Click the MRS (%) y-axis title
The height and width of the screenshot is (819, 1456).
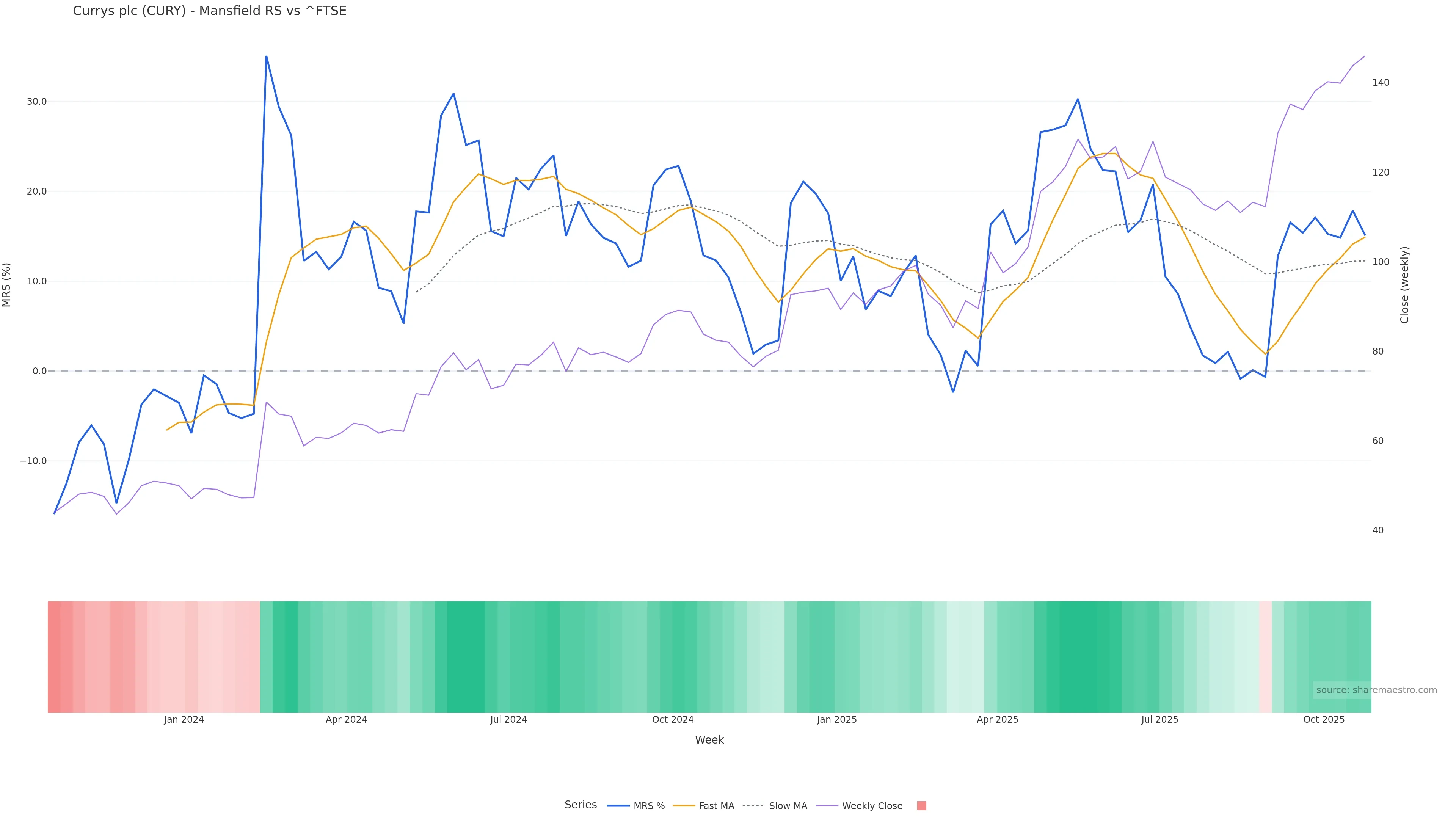point(7,284)
